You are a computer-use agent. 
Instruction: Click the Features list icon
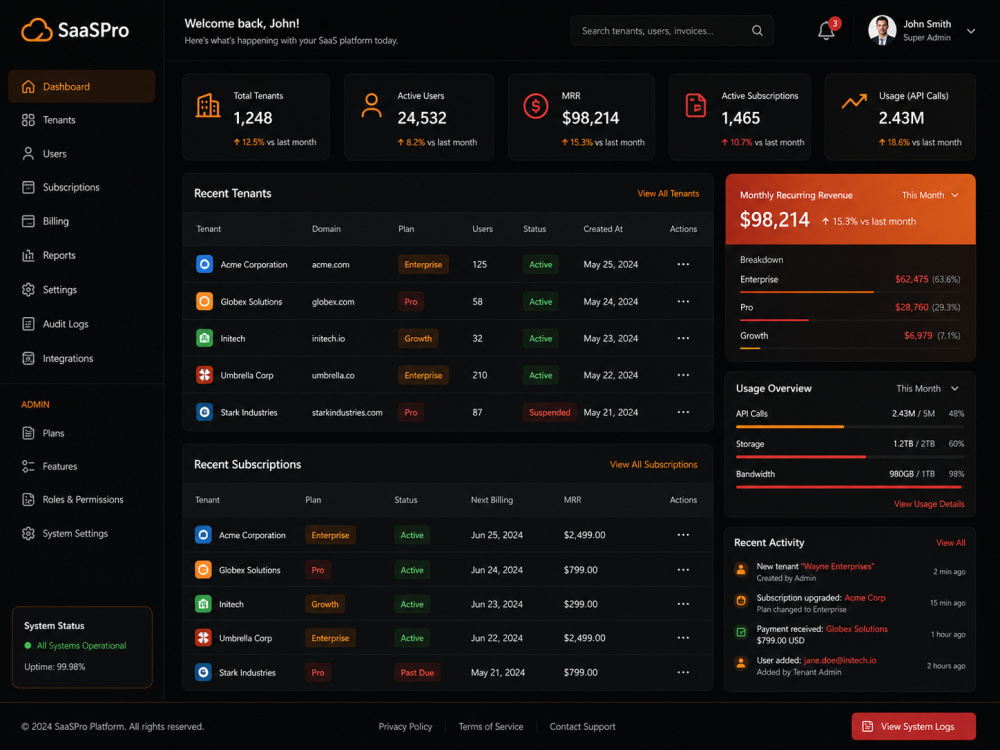click(x=28, y=466)
